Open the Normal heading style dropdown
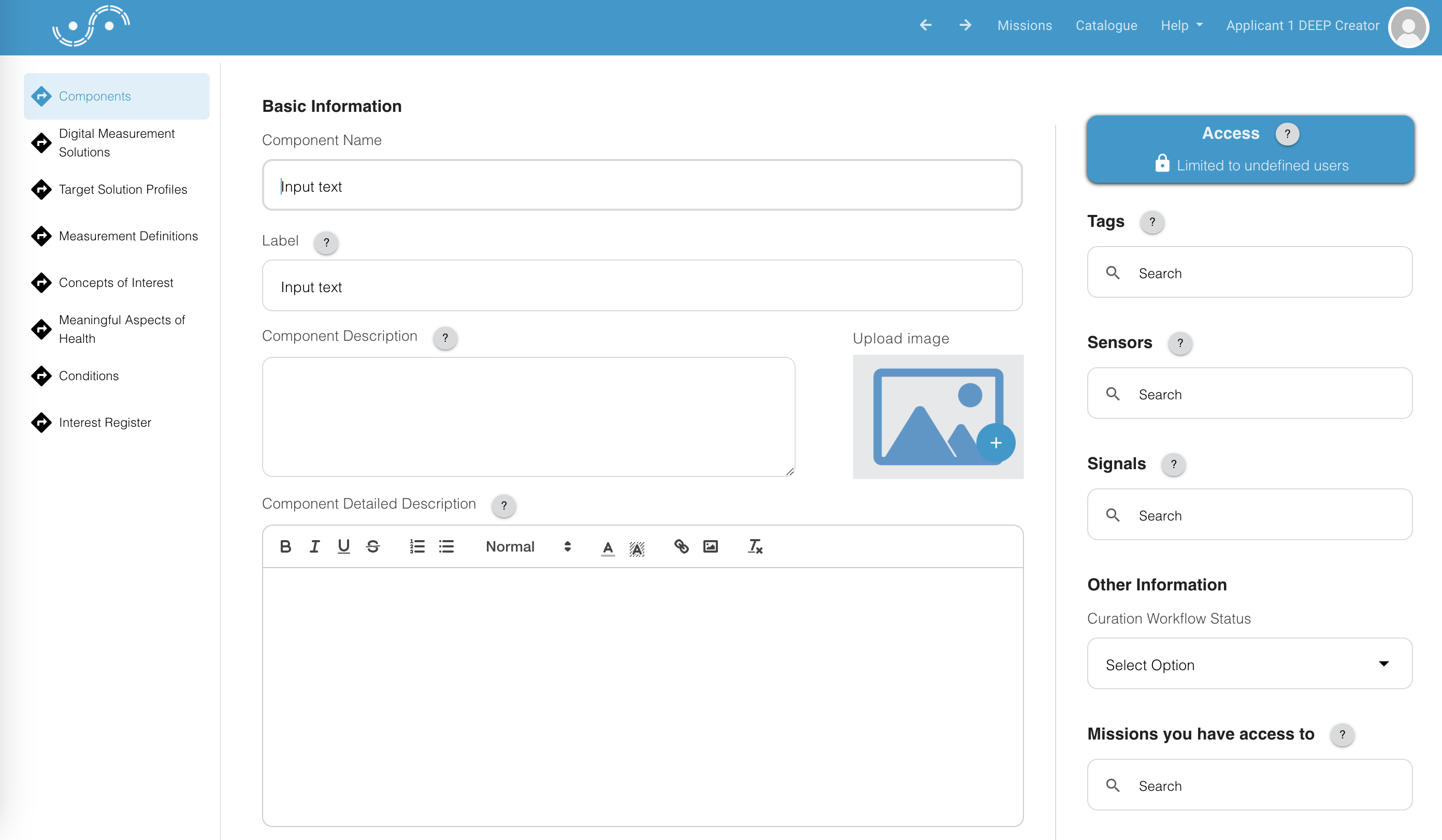Screen dimensions: 1442x840 click(x=528, y=546)
